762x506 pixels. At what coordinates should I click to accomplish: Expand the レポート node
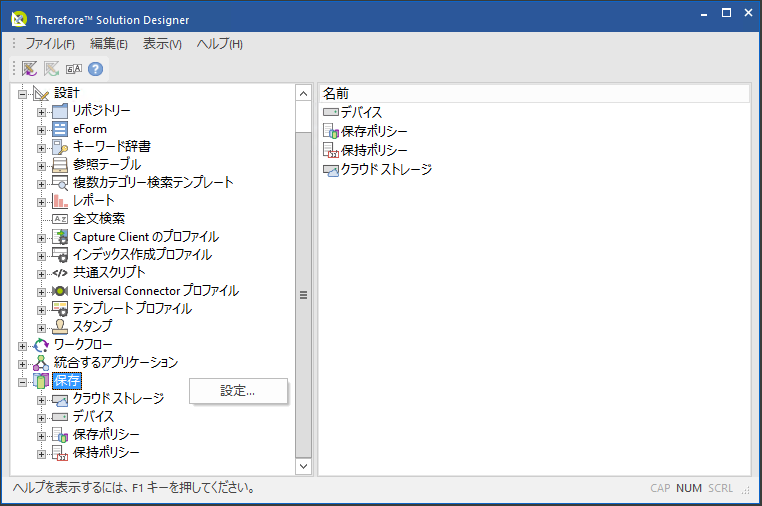[x=41, y=202]
